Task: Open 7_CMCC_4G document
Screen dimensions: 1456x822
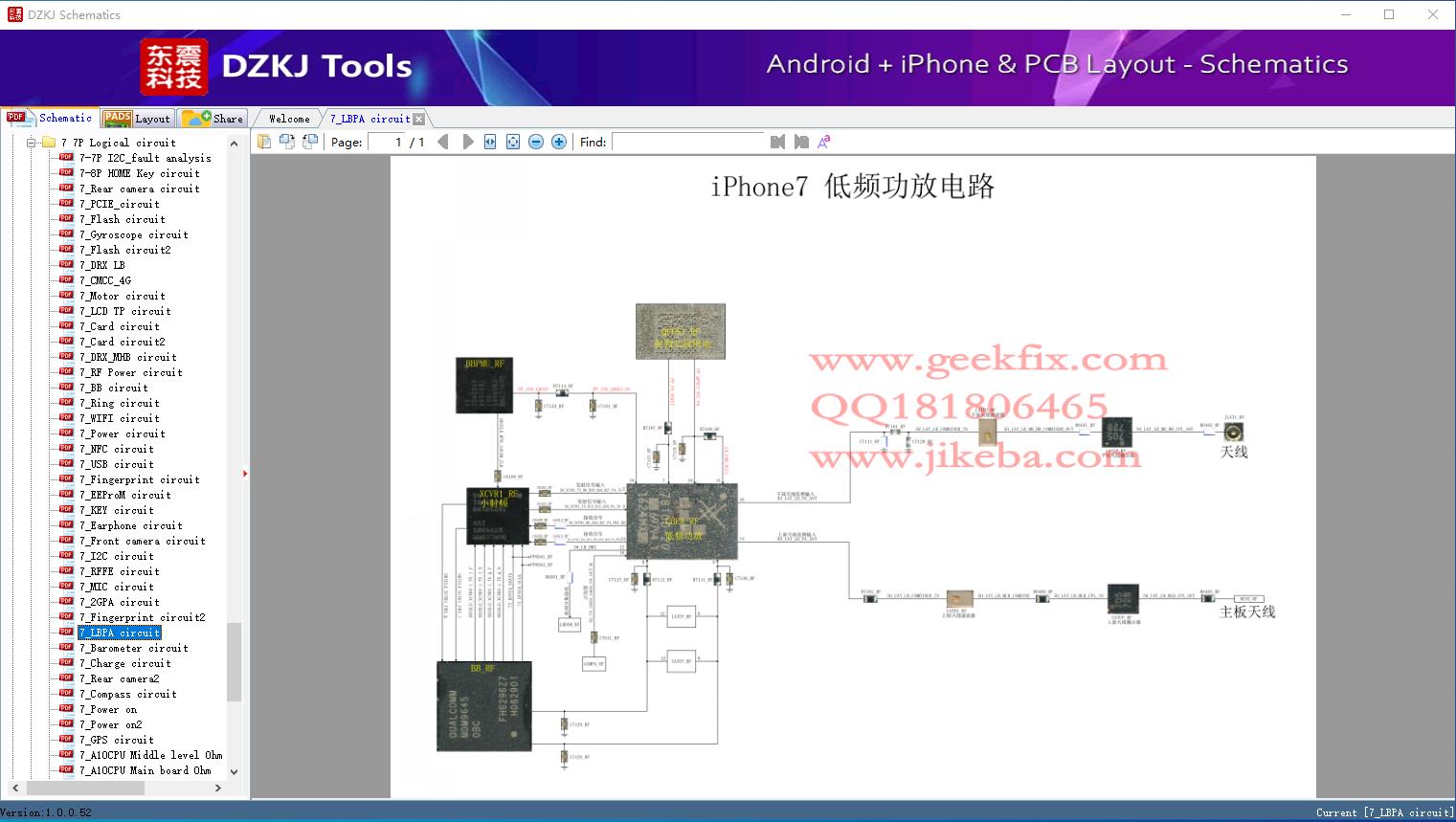Action: pos(105,280)
